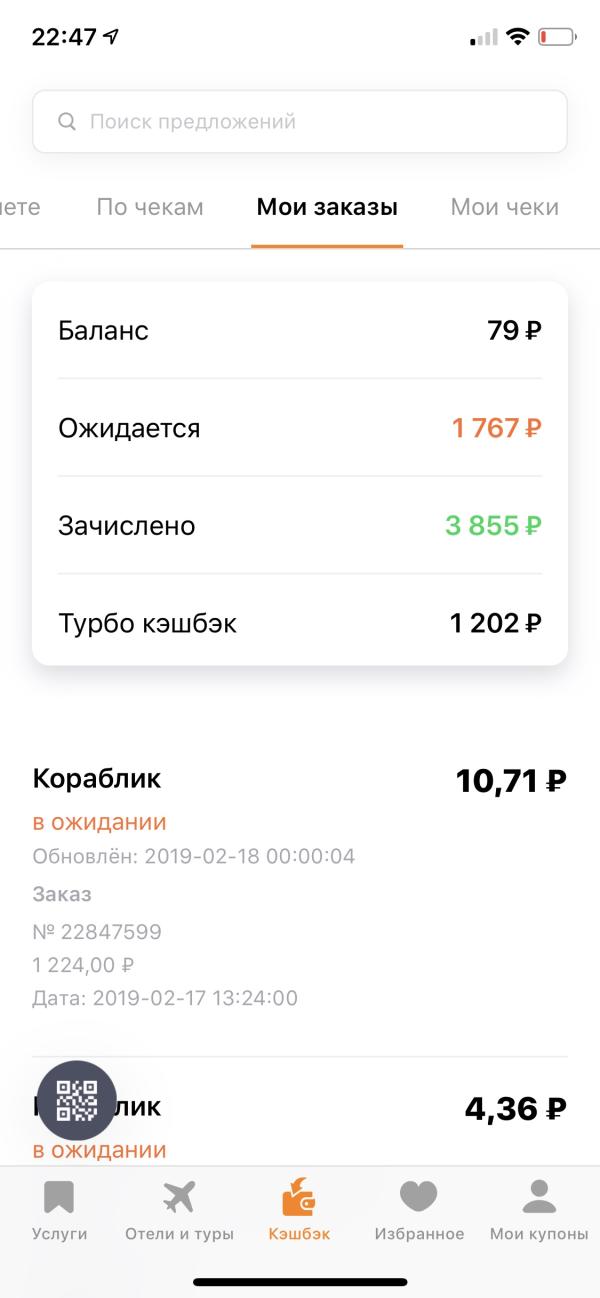600x1298 pixels.
Task: Switch to the Мои чеки tab
Action: point(505,207)
